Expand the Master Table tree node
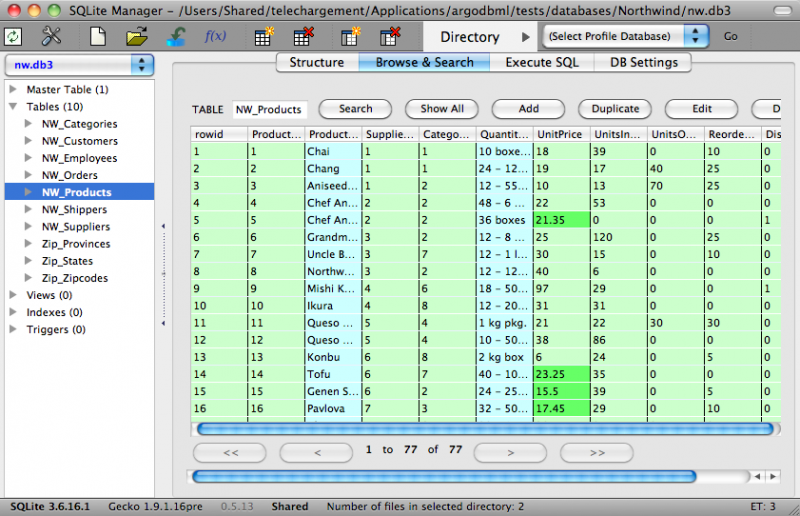 click(x=13, y=90)
